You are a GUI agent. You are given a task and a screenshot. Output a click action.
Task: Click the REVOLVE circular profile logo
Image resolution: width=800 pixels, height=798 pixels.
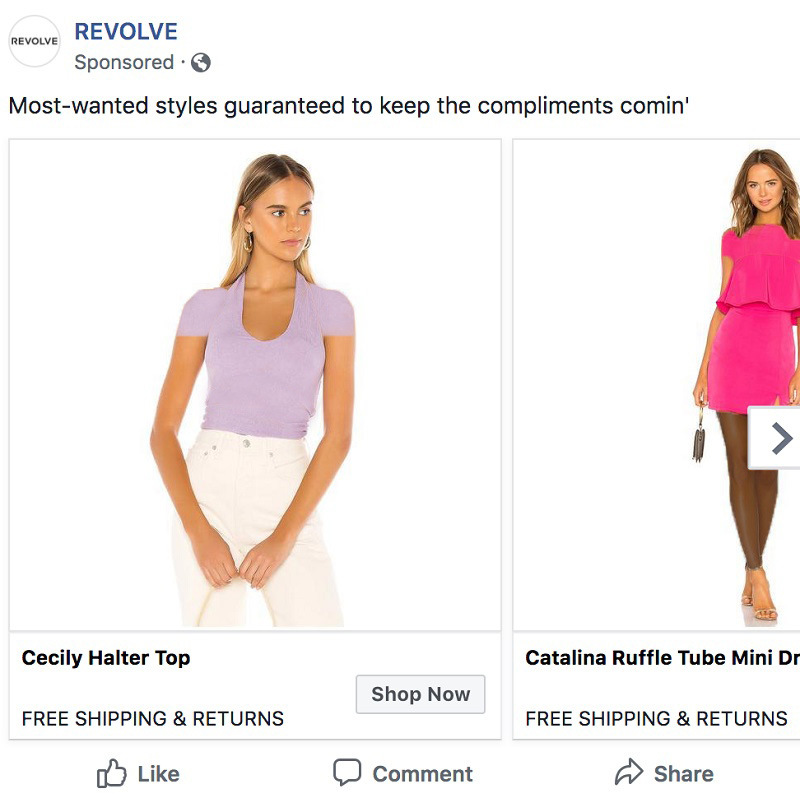34,42
